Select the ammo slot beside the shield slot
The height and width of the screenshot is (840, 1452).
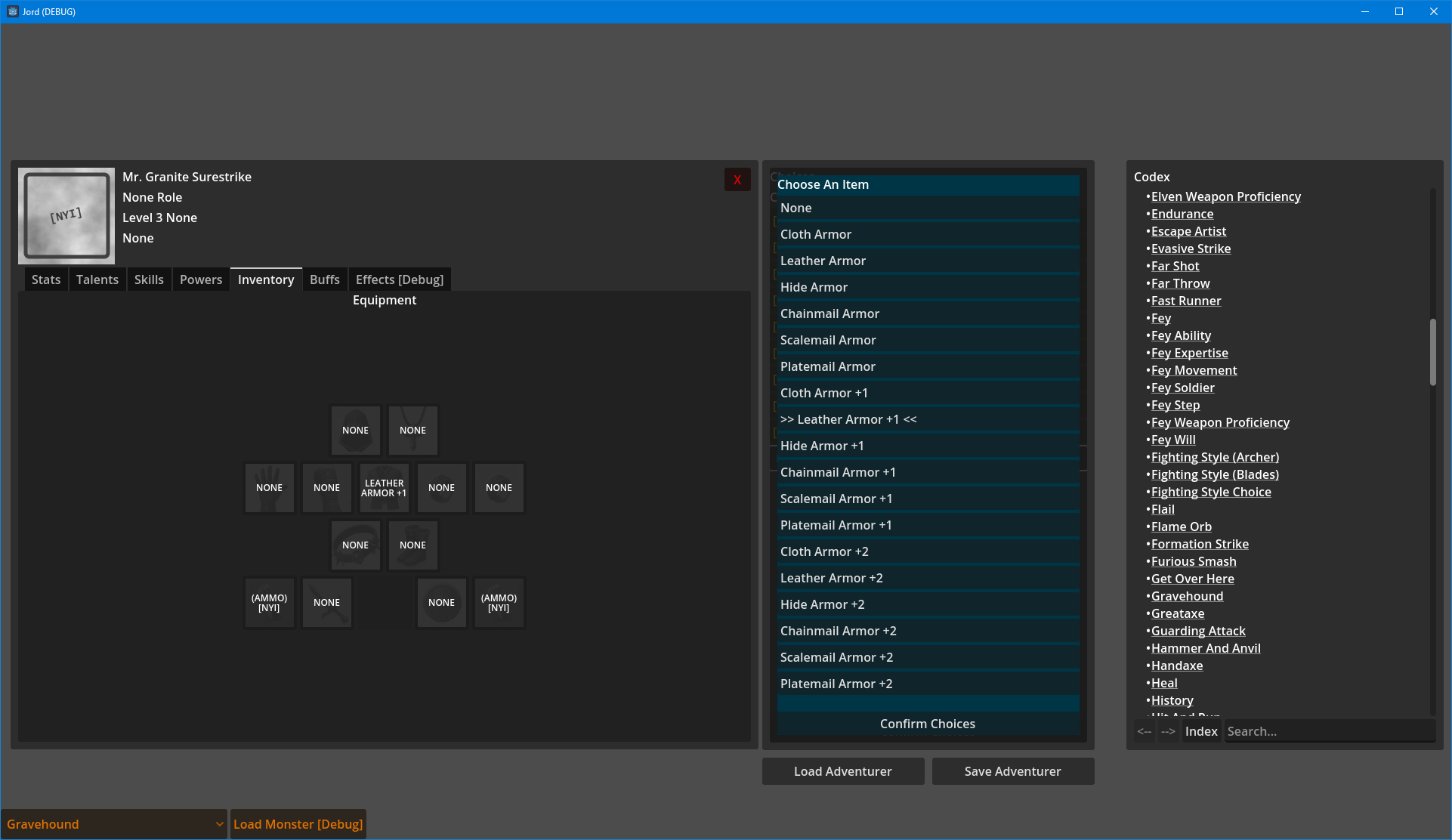point(499,603)
